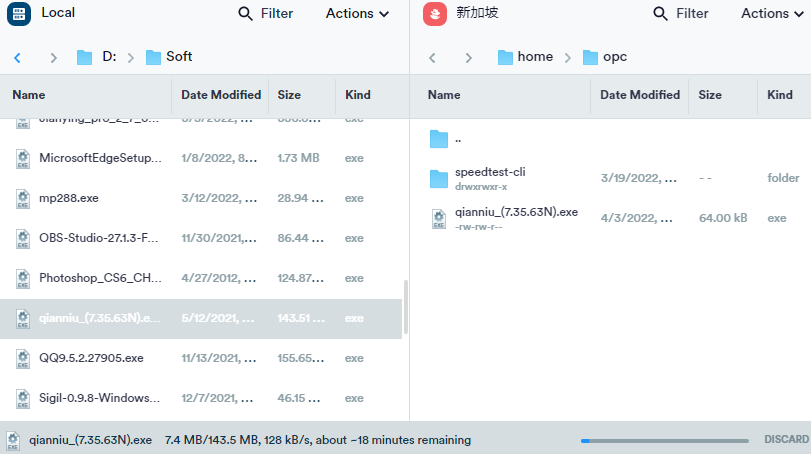
Task: Sort remote files by Size column
Action: 710,95
